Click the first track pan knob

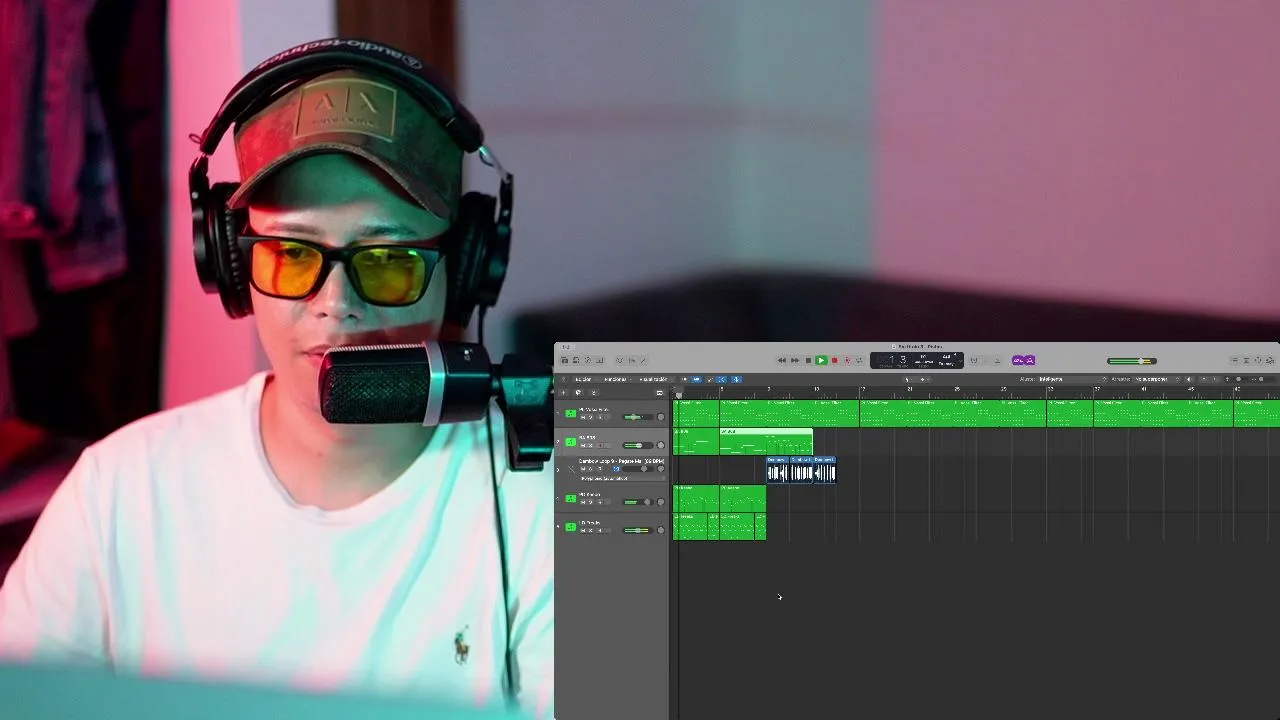[661, 417]
